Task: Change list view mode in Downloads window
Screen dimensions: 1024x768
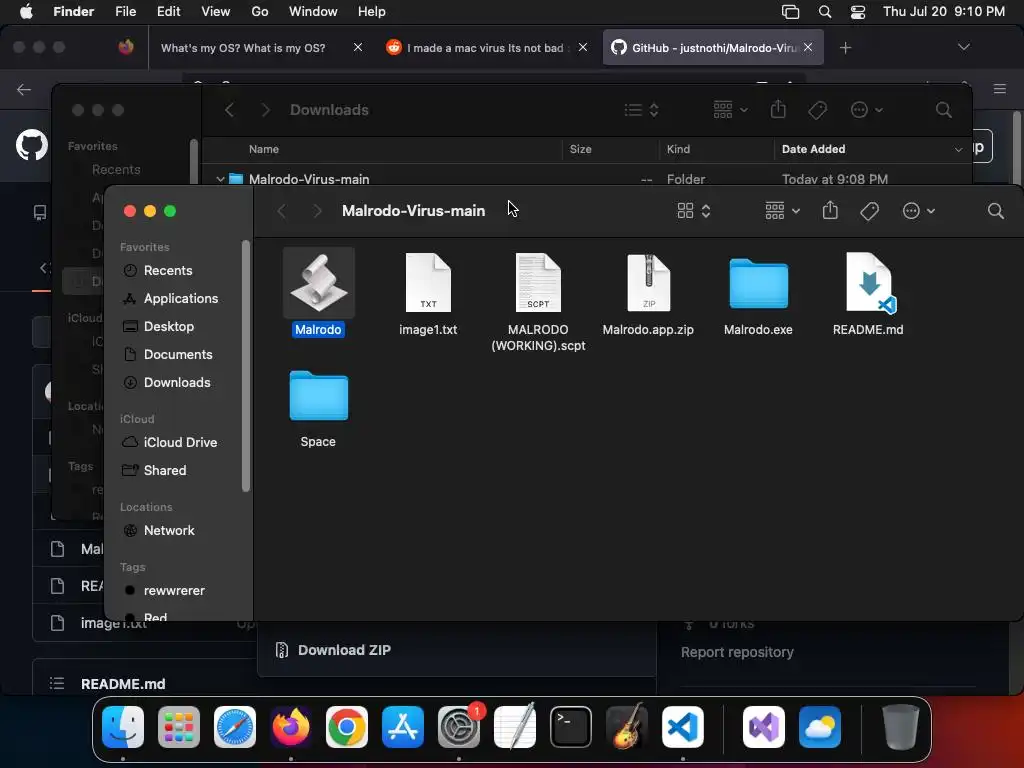Action: 641,110
